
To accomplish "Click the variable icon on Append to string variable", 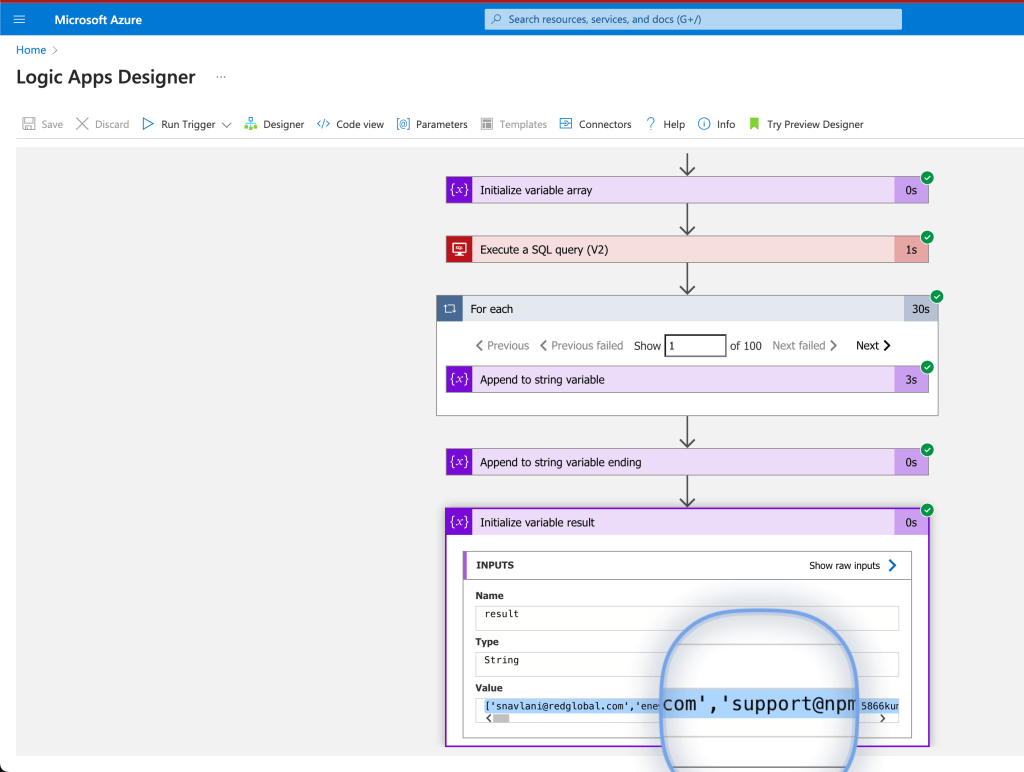I will click(459, 379).
